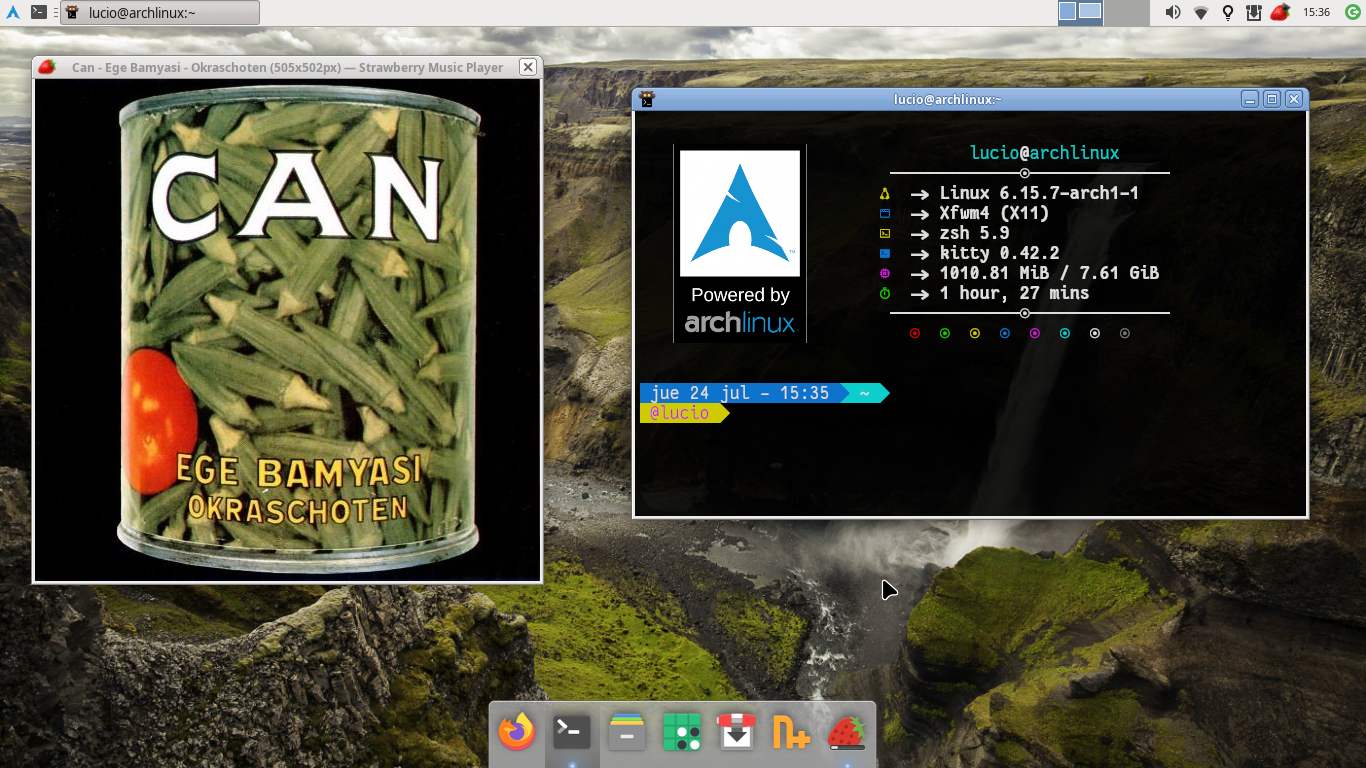Click the cyan ~ directory prompt segment
1366x768 pixels.
click(865, 393)
